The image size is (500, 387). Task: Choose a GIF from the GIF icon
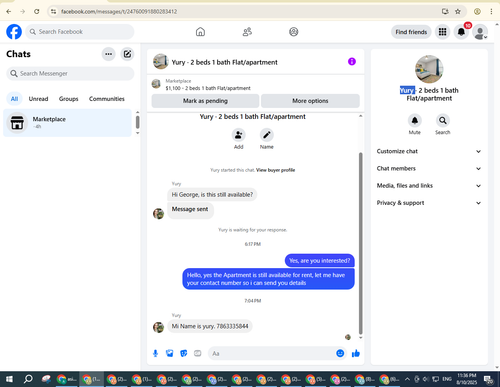pos(198,353)
